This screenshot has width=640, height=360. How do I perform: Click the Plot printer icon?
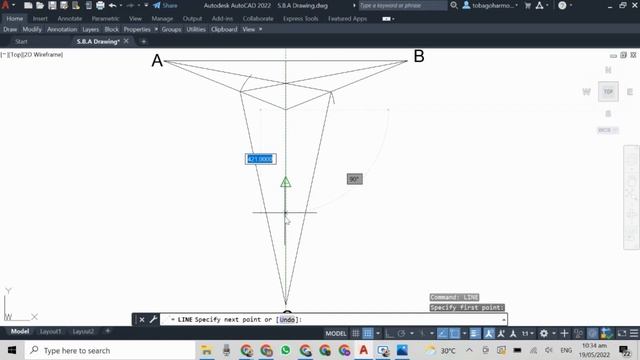point(100,5)
